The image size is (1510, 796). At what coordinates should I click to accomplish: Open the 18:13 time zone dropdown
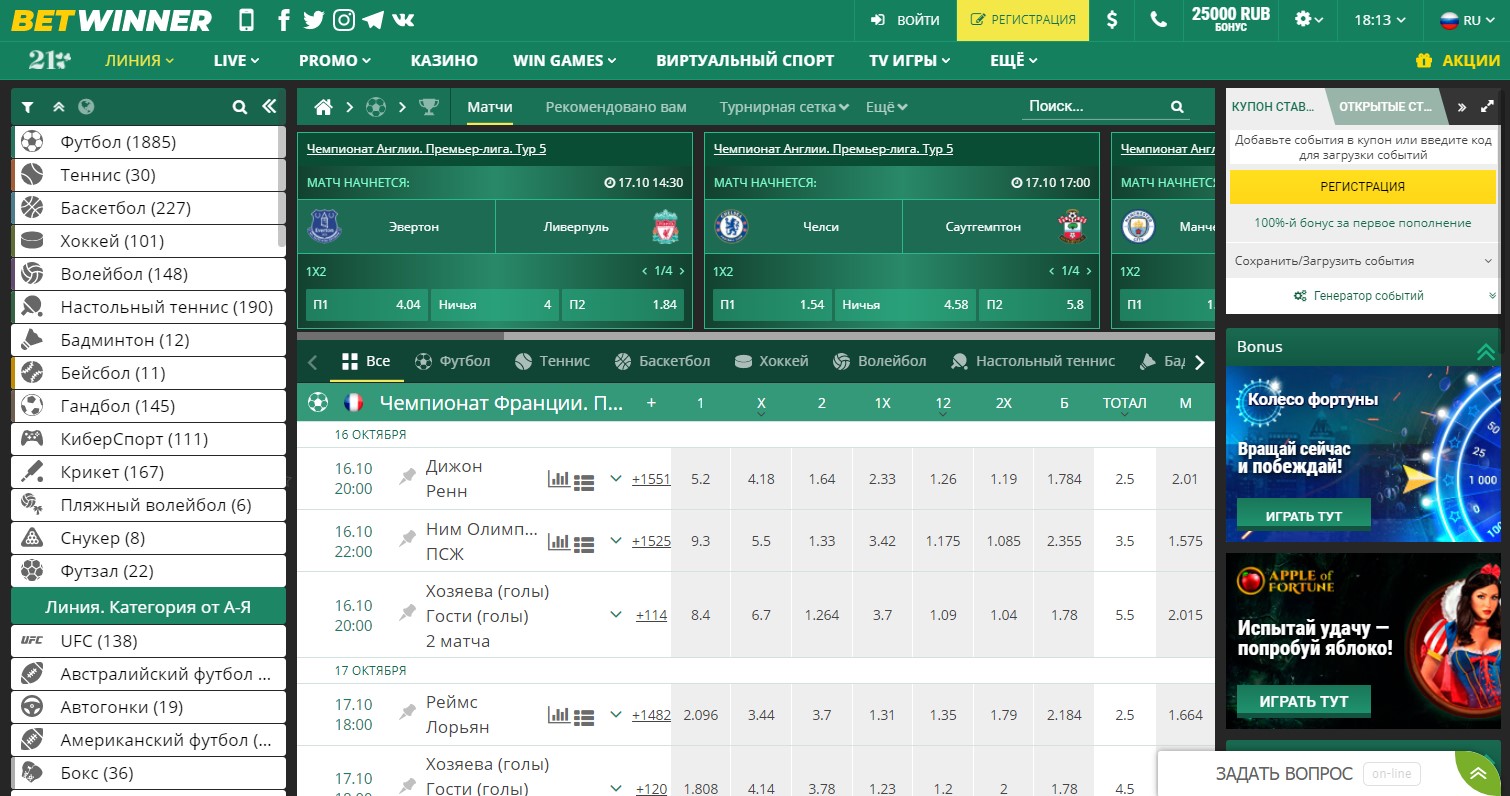click(1380, 20)
